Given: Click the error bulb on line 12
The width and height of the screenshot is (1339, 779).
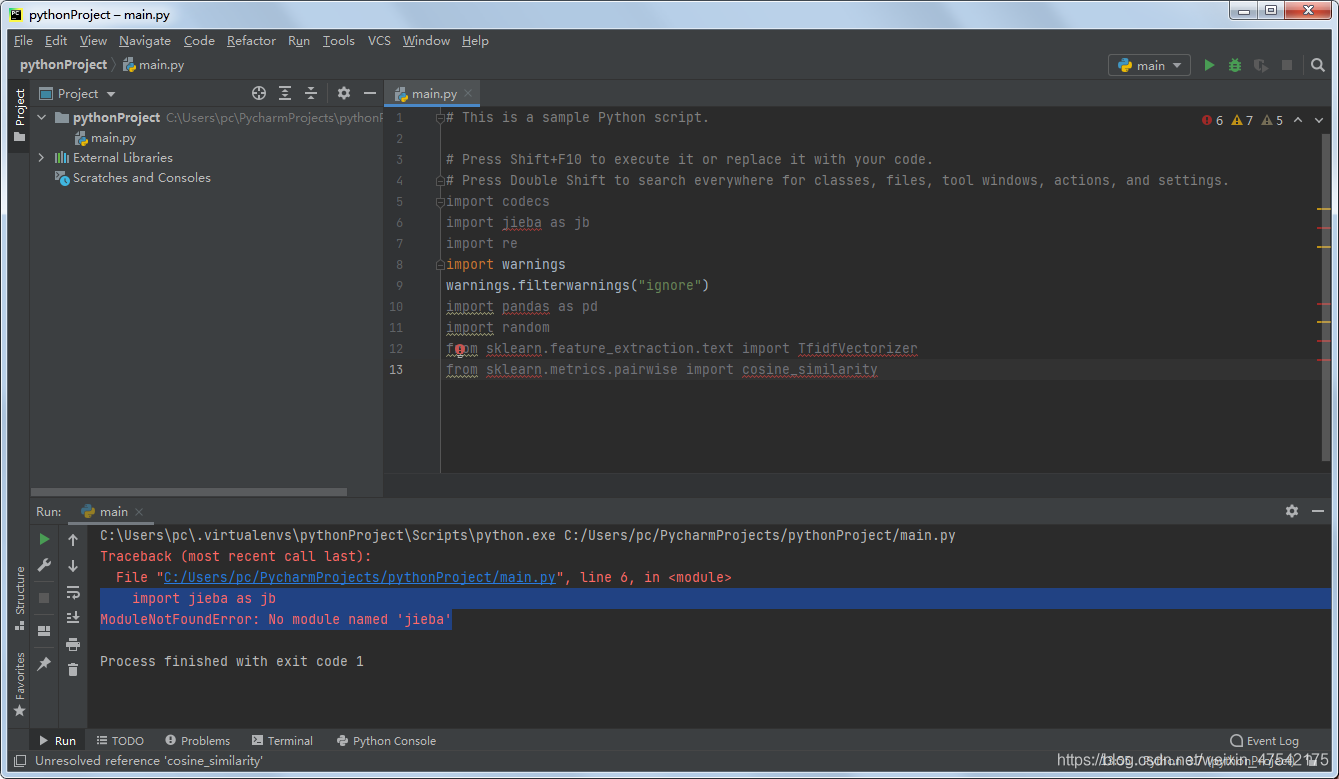Looking at the screenshot, I should coord(459,349).
